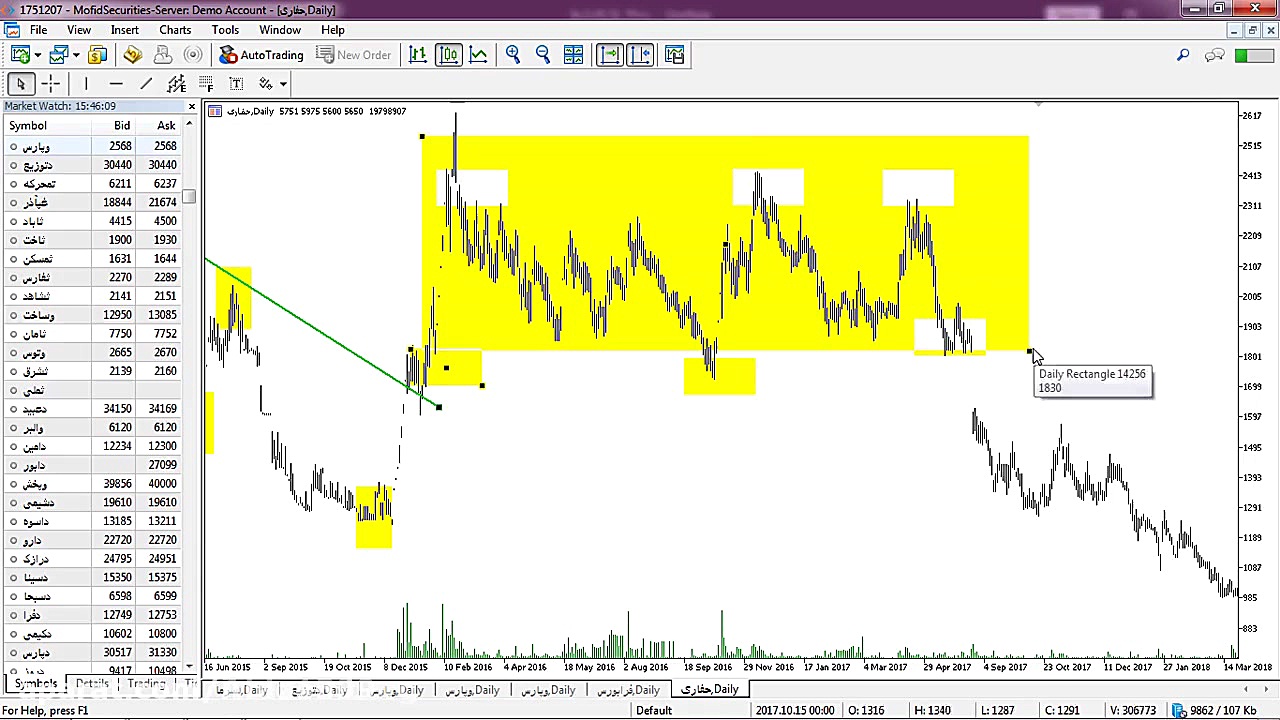Select the Vertical Line drawing tool
This screenshot has height=720, width=1280.
tap(86, 84)
